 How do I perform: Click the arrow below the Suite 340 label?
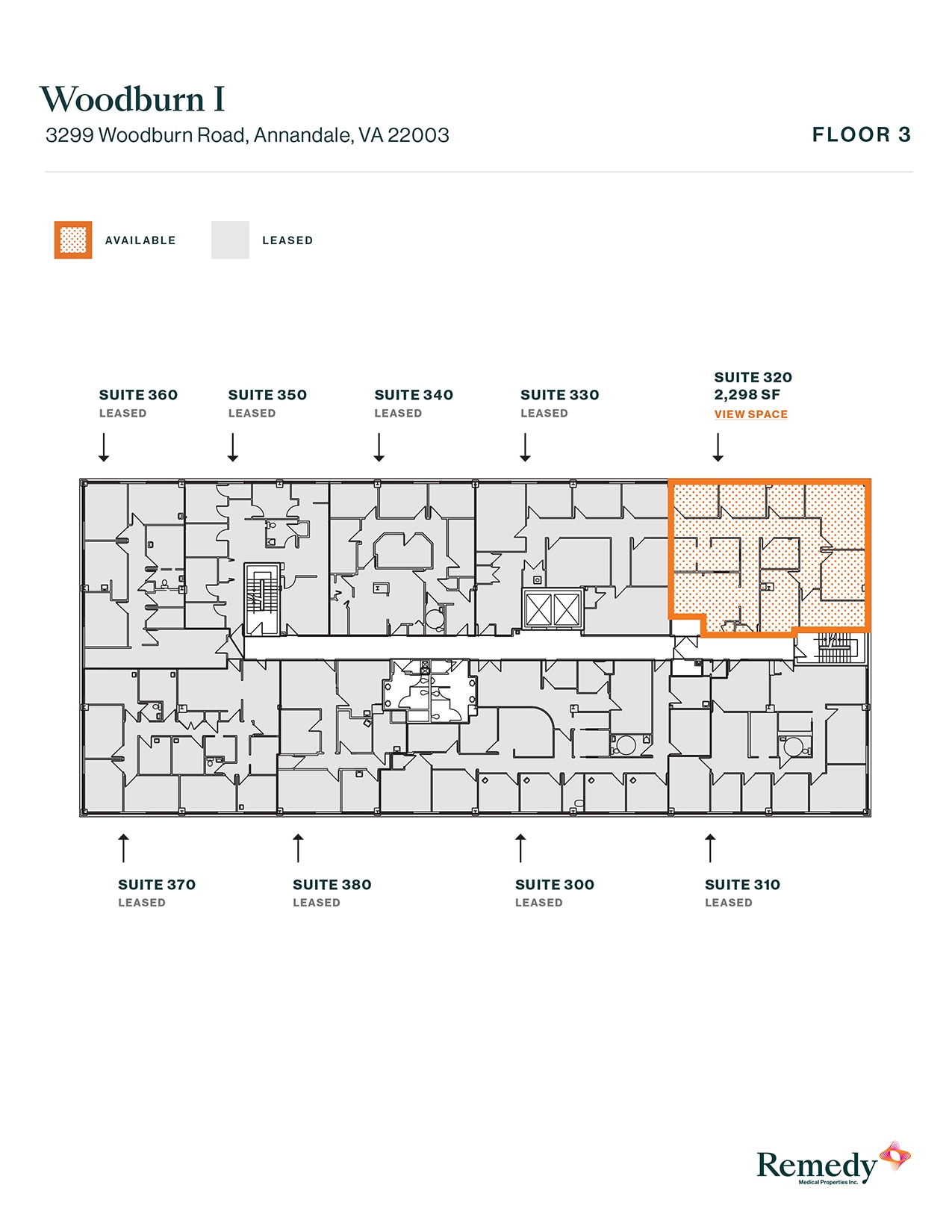[379, 447]
